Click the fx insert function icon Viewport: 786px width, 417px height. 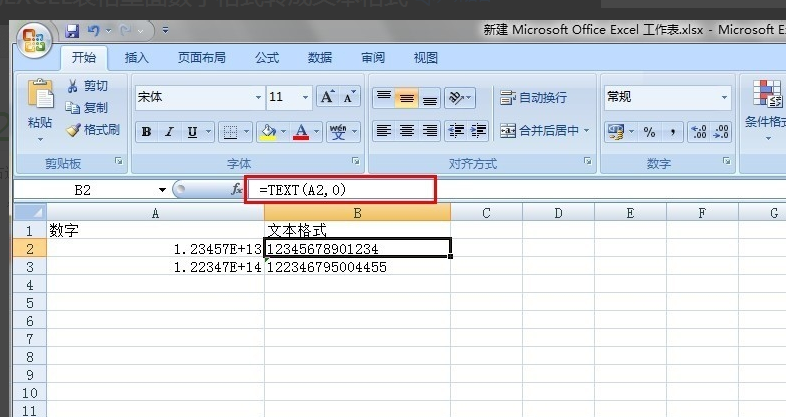pyautogui.click(x=237, y=189)
